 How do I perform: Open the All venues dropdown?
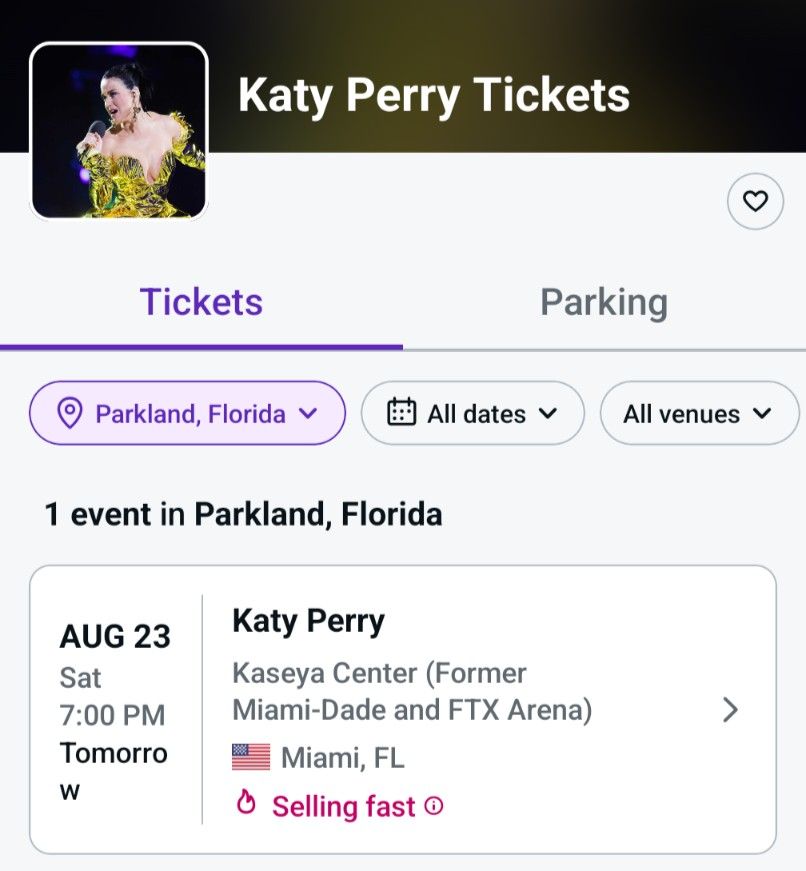698,413
